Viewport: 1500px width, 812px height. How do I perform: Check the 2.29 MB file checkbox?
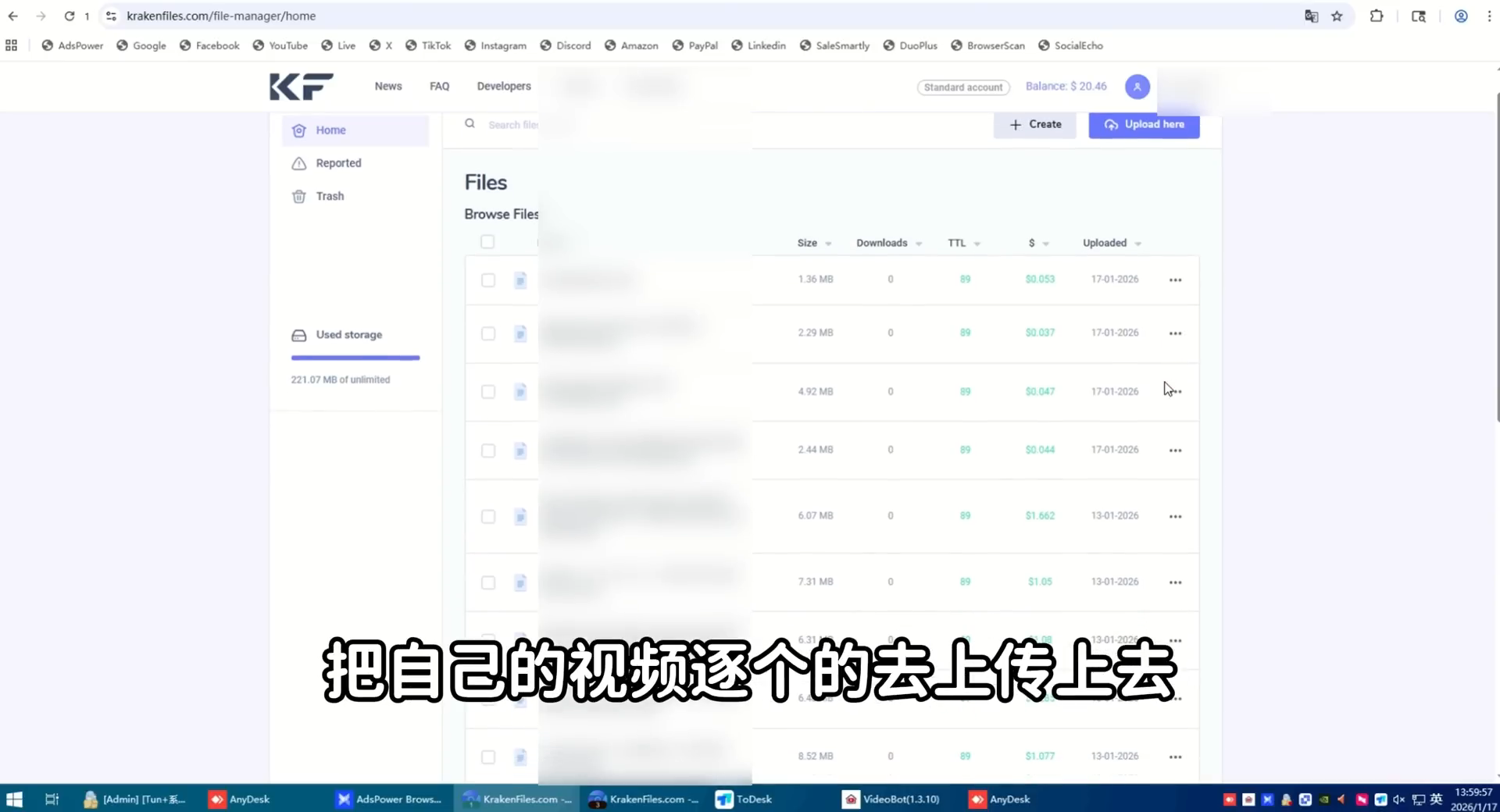tap(488, 334)
